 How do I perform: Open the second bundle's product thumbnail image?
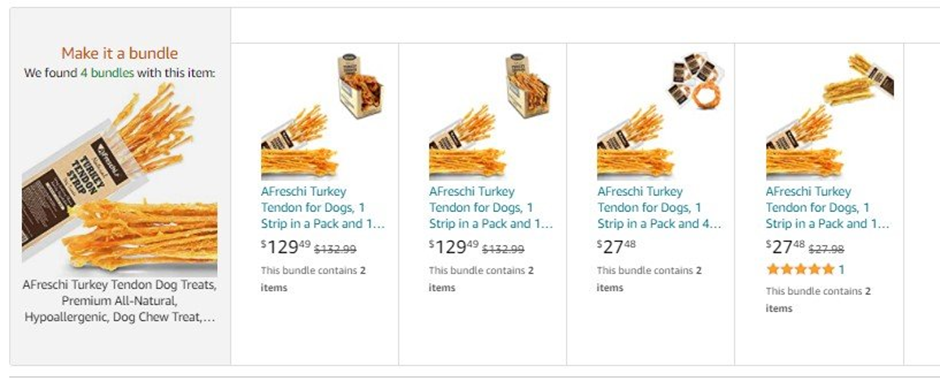tap(492, 116)
